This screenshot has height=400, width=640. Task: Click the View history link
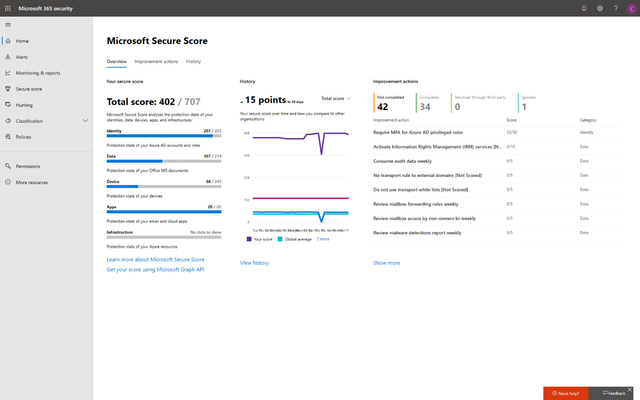[254, 263]
